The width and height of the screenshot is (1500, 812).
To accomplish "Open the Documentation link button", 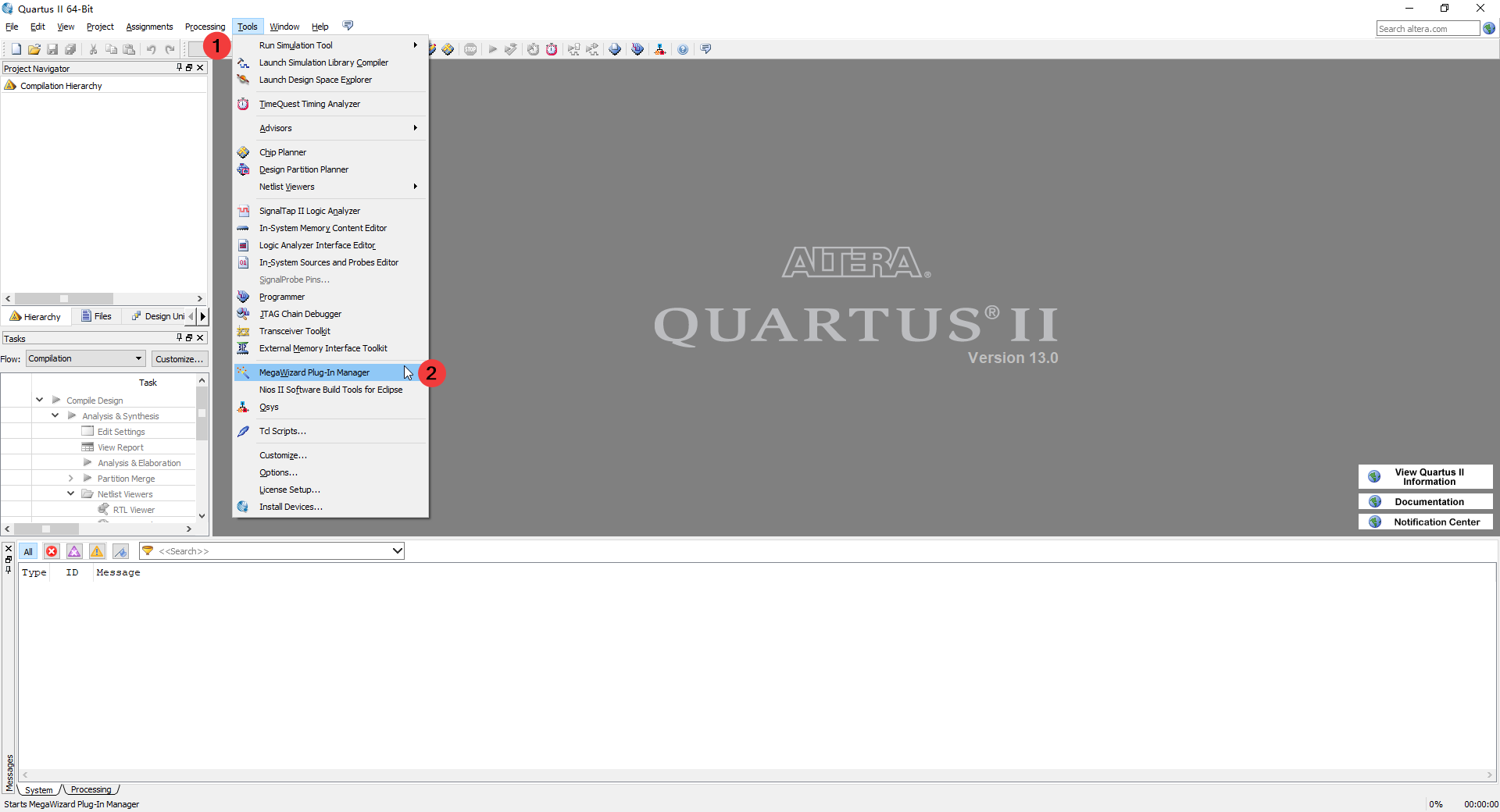I will click(1425, 501).
